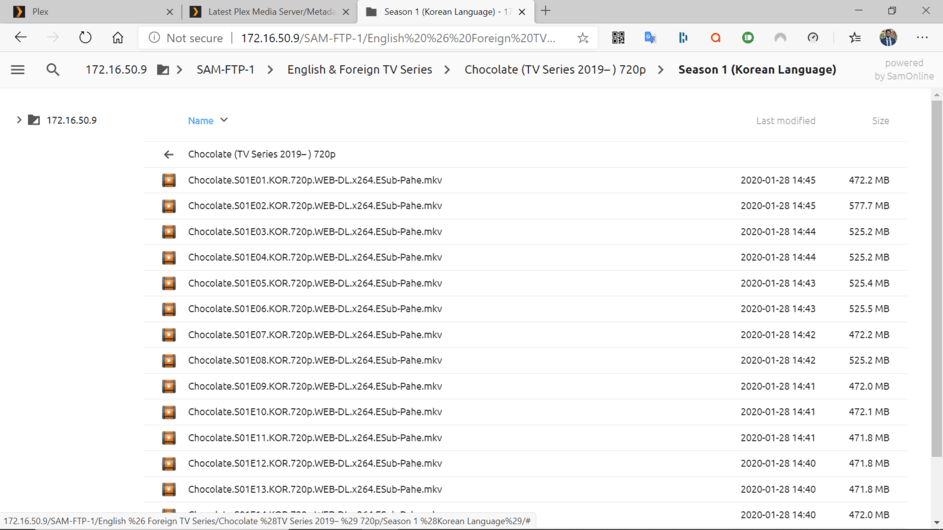
Task: Bookmark page with star icon in address bar
Action: pyautogui.click(x=583, y=38)
